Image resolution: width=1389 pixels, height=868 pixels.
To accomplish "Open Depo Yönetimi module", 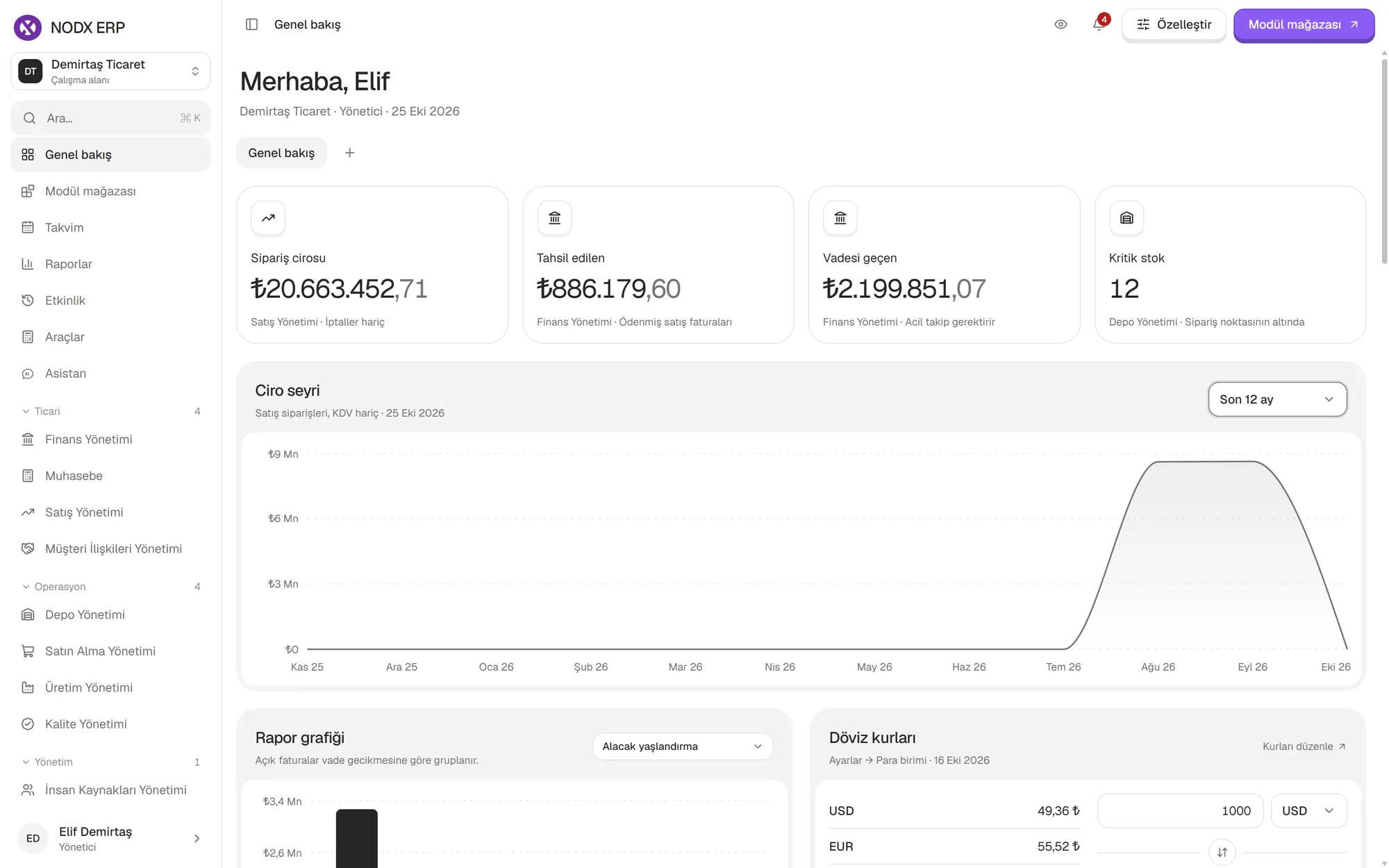I will (x=110, y=615).
